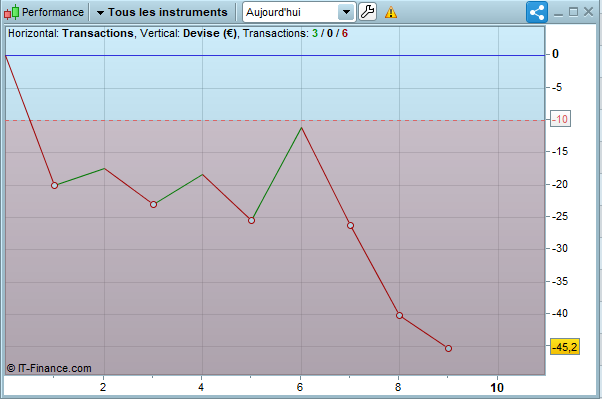Open the wrench settings icon
This screenshot has height=399, width=602.
(x=367, y=12)
